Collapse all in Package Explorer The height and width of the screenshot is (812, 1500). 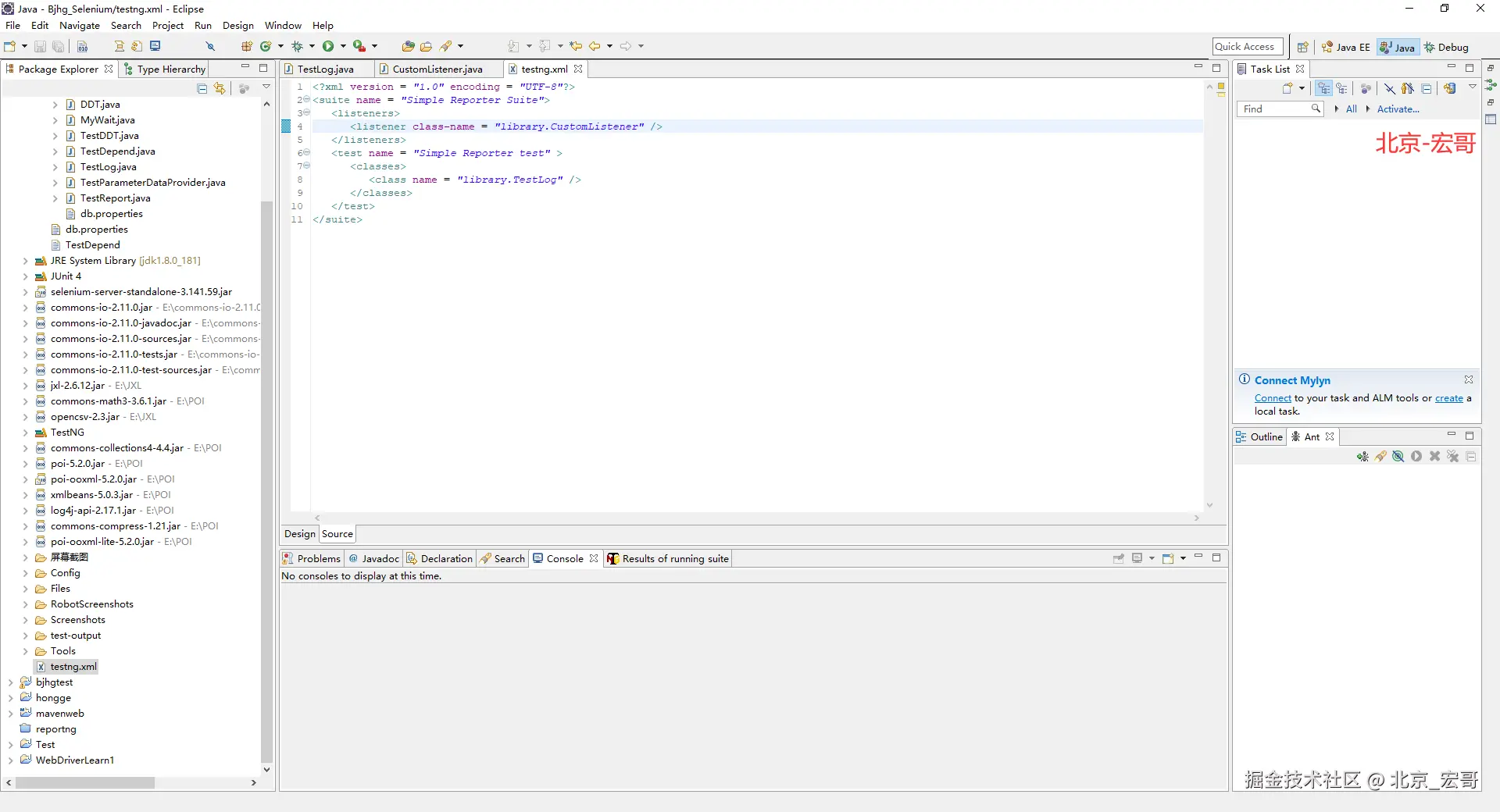(x=202, y=88)
